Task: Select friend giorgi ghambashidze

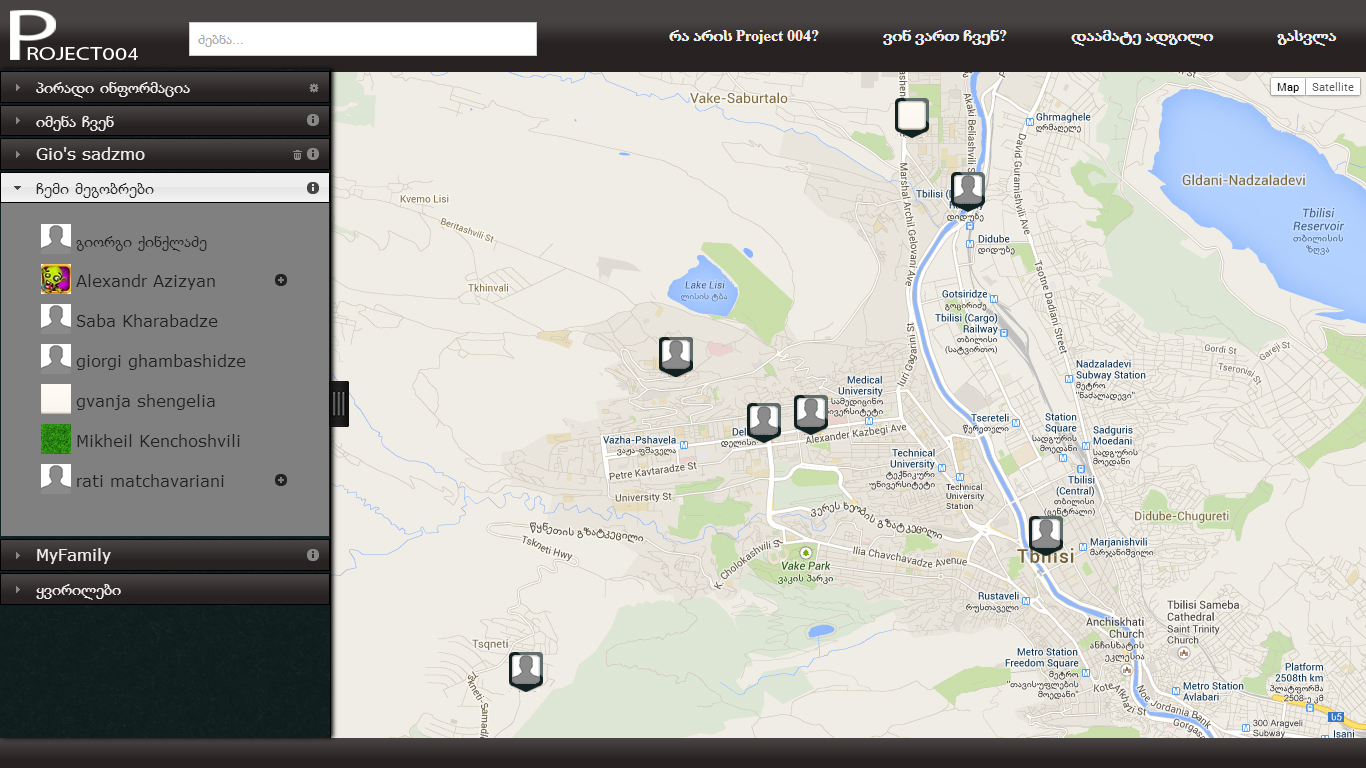Action: click(x=161, y=361)
